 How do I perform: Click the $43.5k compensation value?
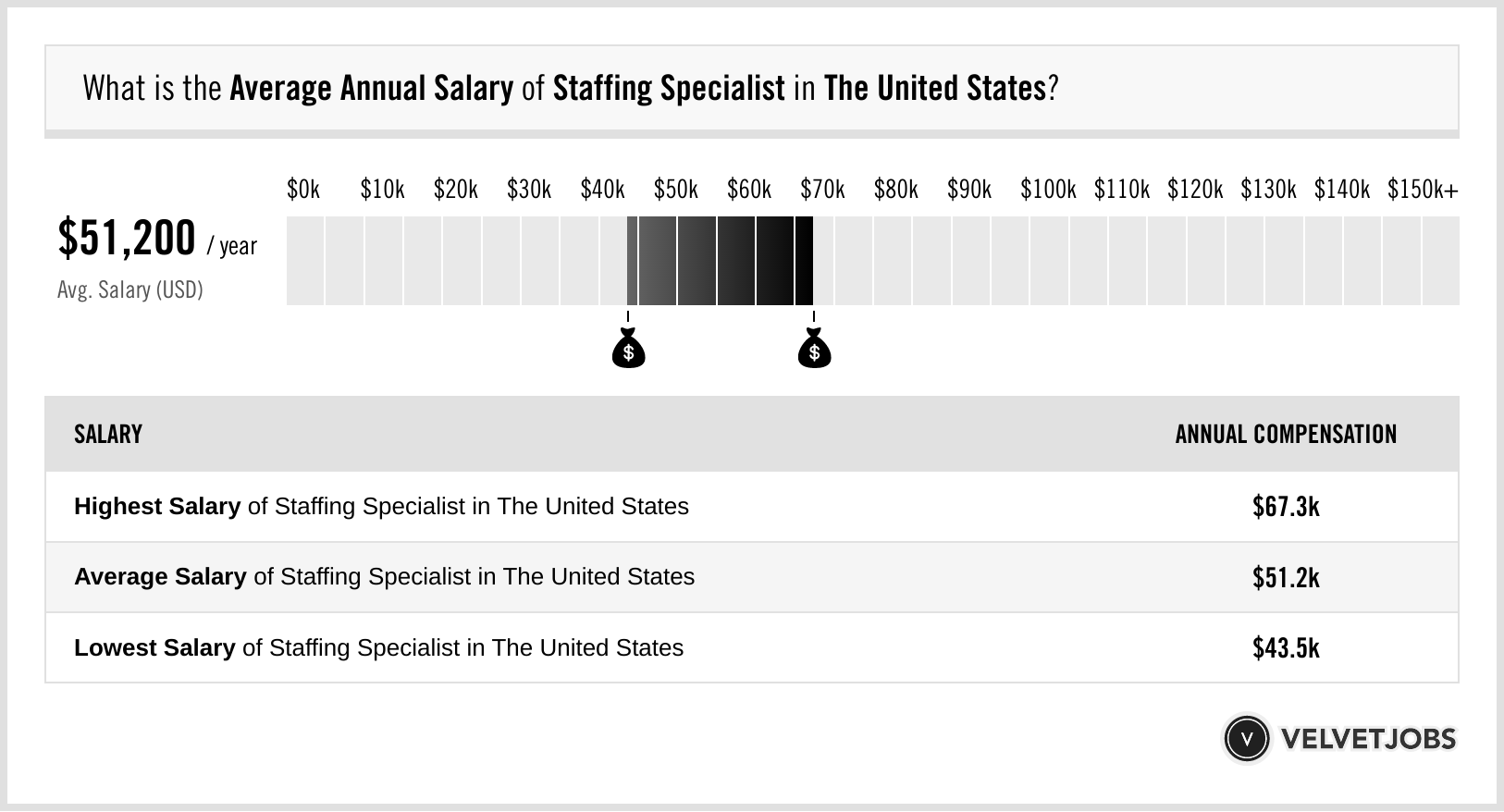tap(1286, 647)
